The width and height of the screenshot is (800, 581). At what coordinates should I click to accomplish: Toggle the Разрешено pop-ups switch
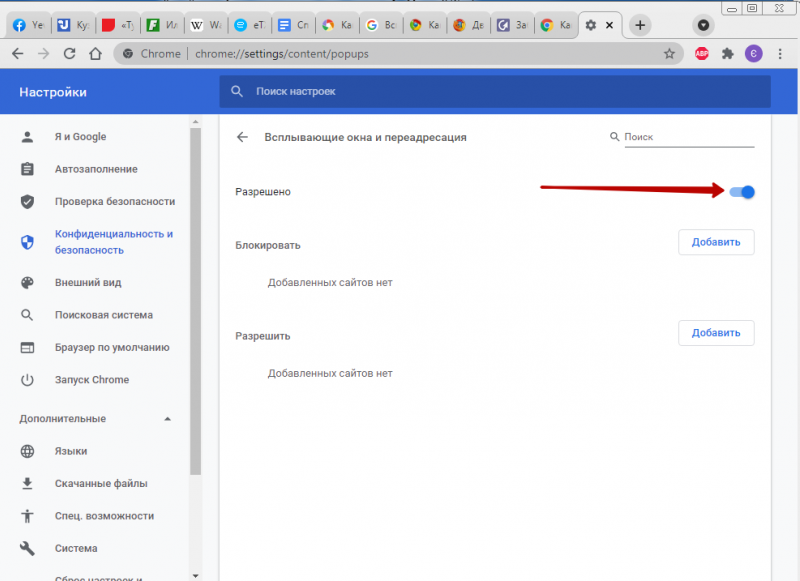click(x=742, y=192)
